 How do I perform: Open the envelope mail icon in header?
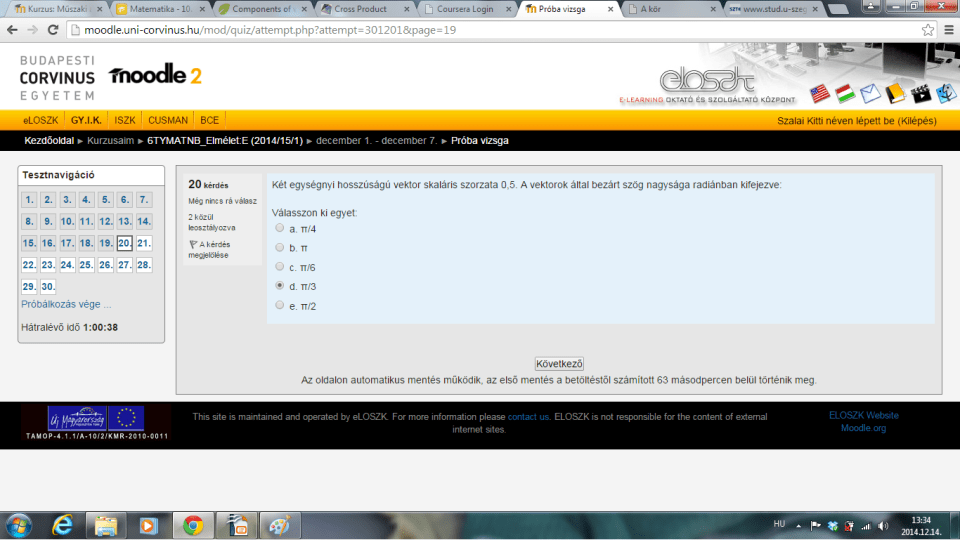pos(870,94)
